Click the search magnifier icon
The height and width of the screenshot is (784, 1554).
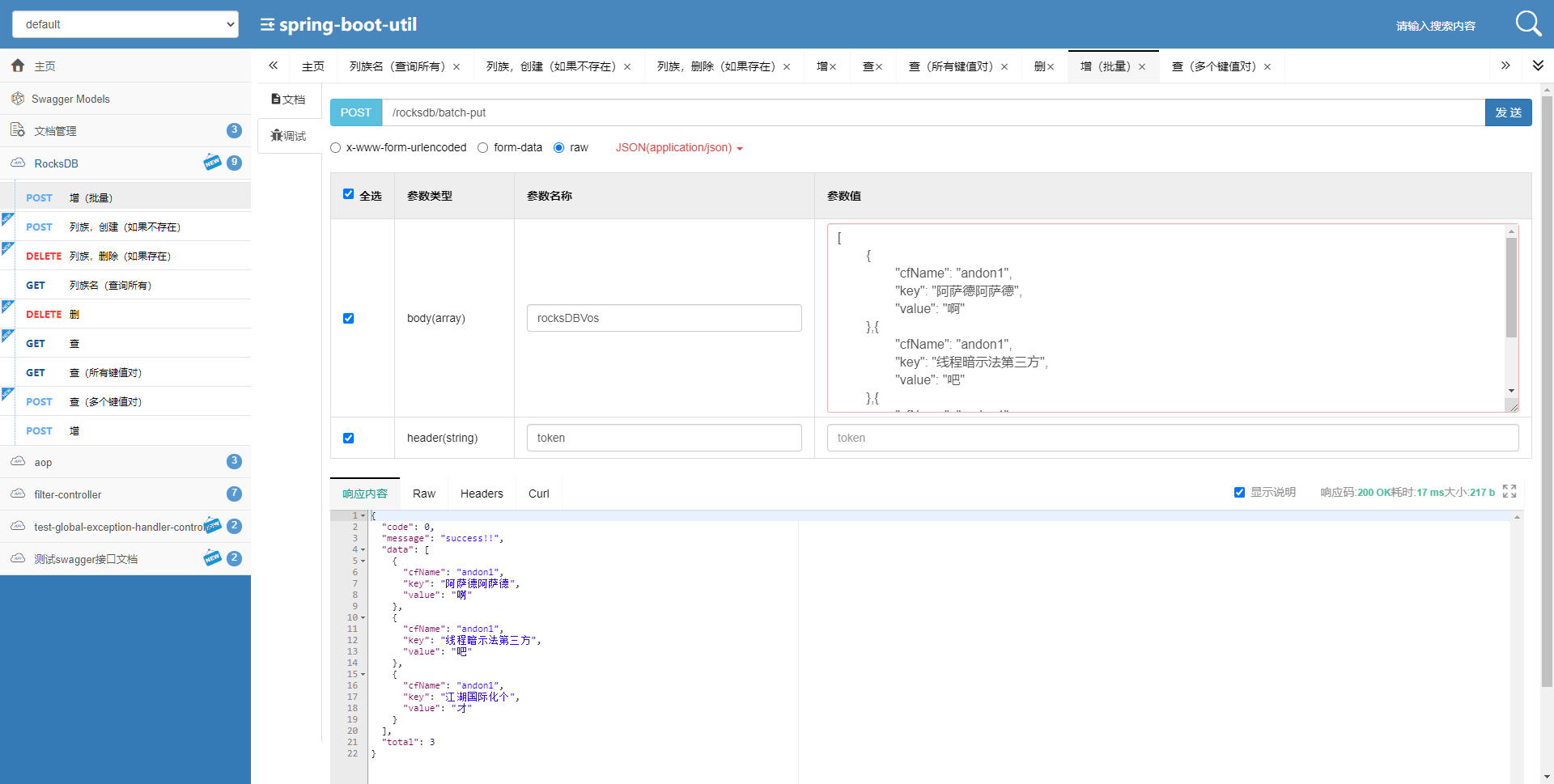tap(1528, 23)
